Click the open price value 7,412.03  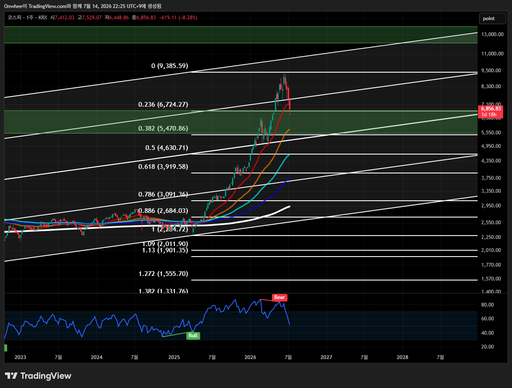[x=65, y=17]
